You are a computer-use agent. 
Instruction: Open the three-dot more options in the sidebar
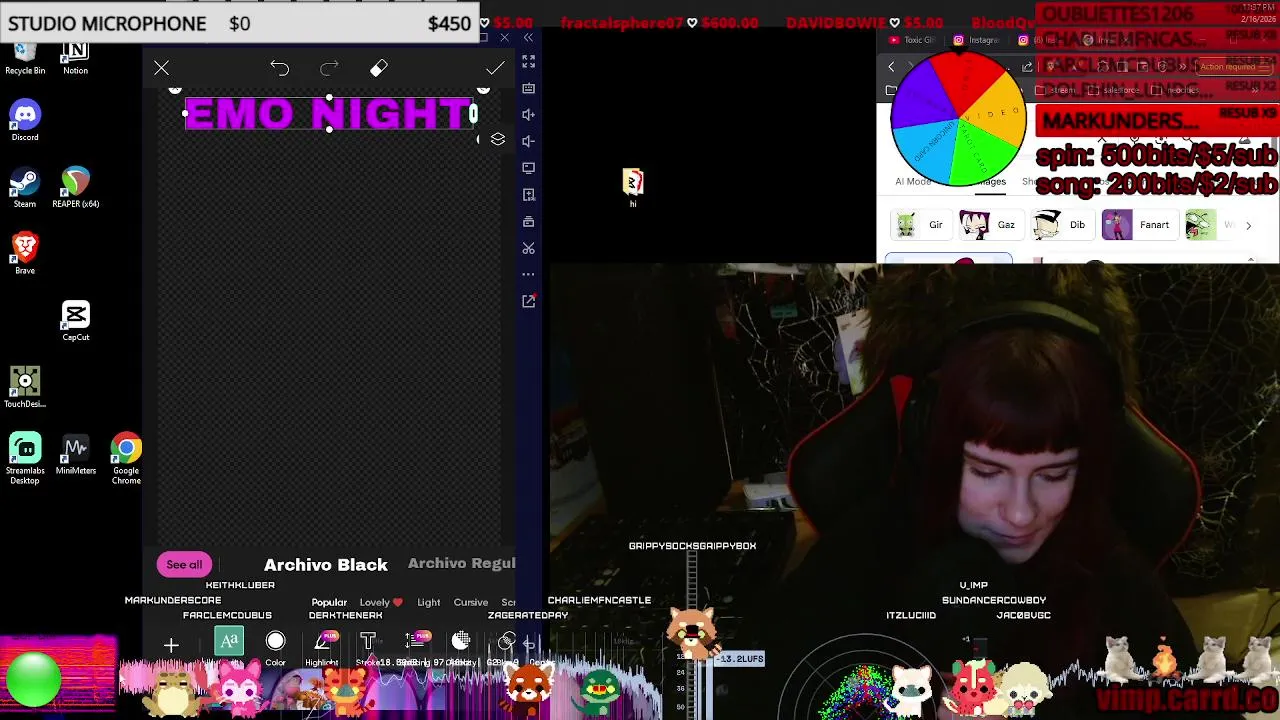[x=529, y=274]
